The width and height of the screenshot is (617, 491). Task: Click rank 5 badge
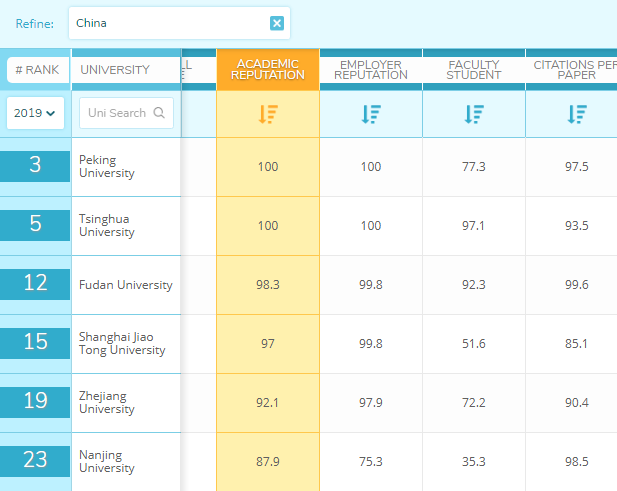(35, 225)
